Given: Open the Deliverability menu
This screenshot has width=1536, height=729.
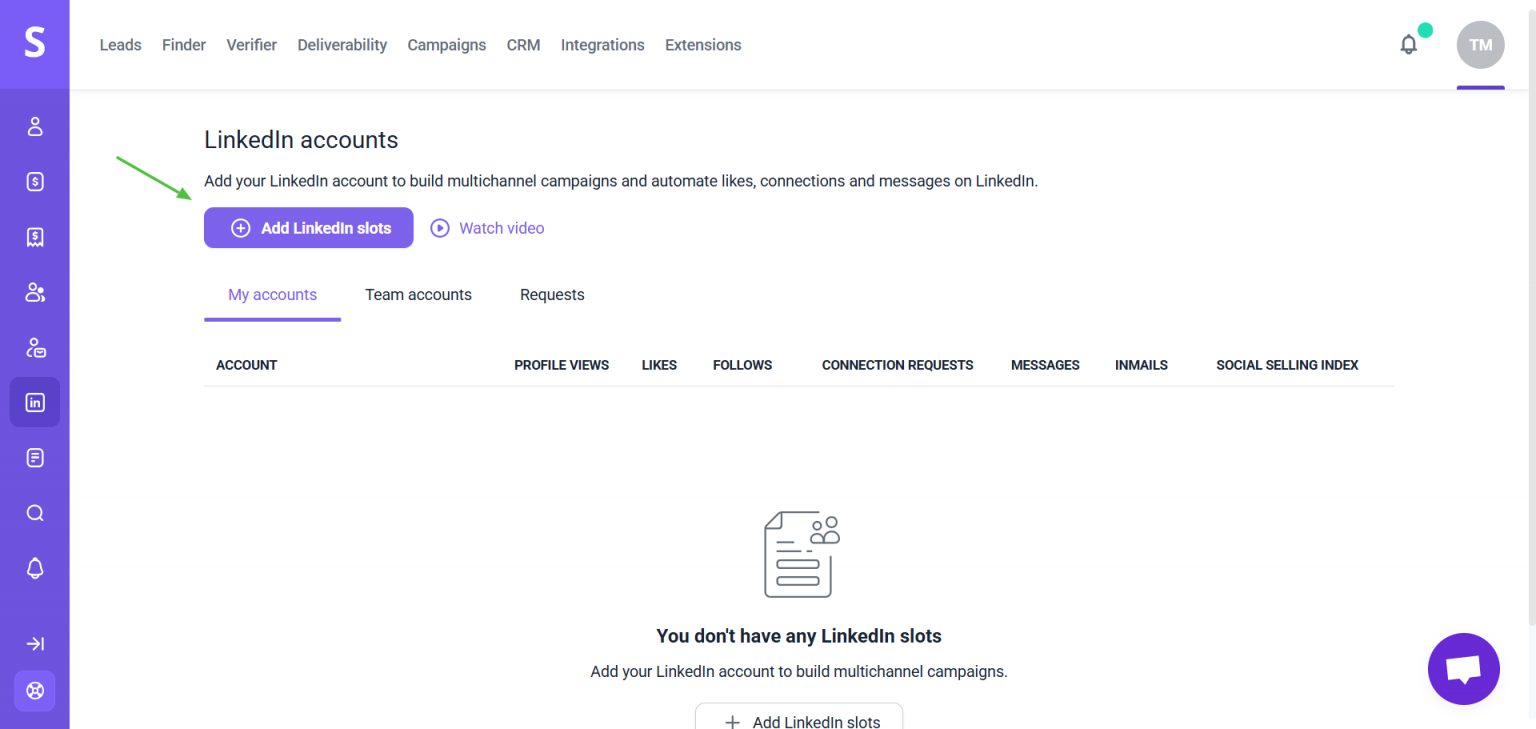Looking at the screenshot, I should [x=342, y=45].
